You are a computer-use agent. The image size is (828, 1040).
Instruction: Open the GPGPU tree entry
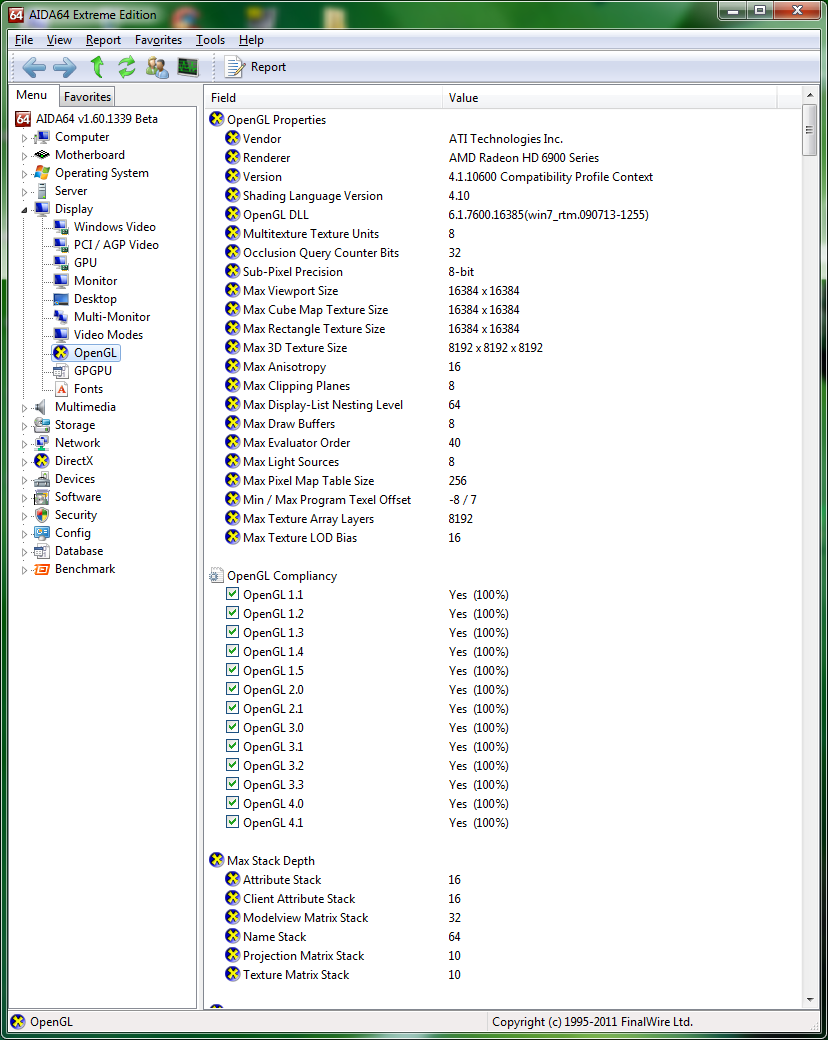click(93, 371)
